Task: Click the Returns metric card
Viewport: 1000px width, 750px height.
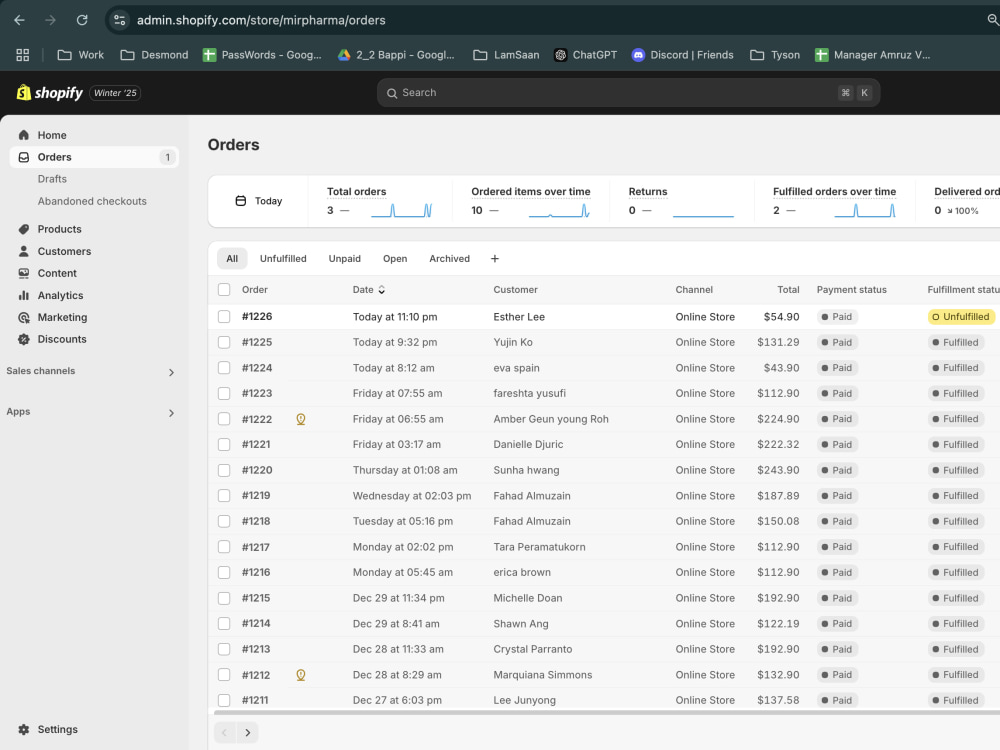Action: click(682, 201)
